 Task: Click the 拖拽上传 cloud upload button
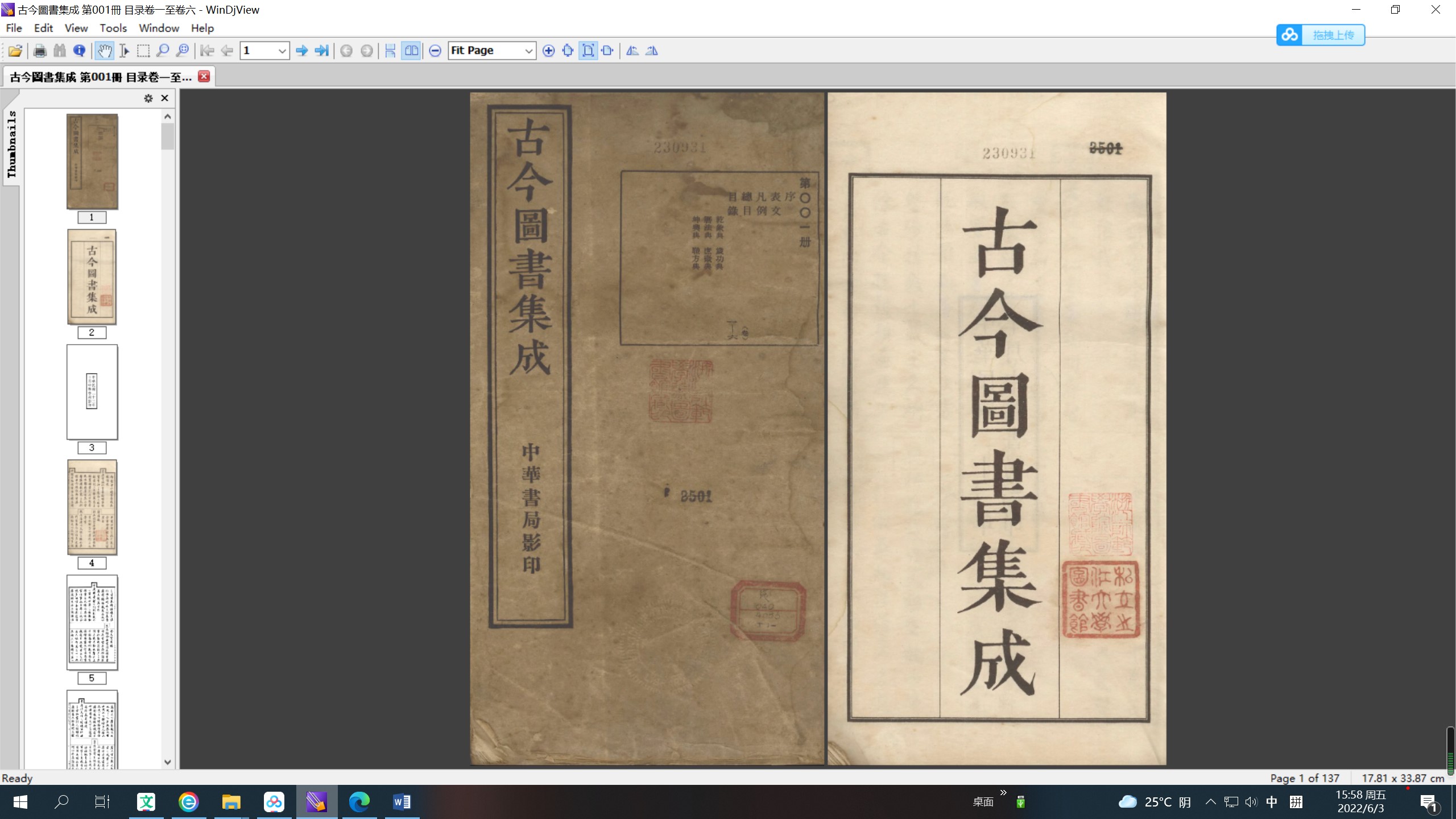(1320, 35)
